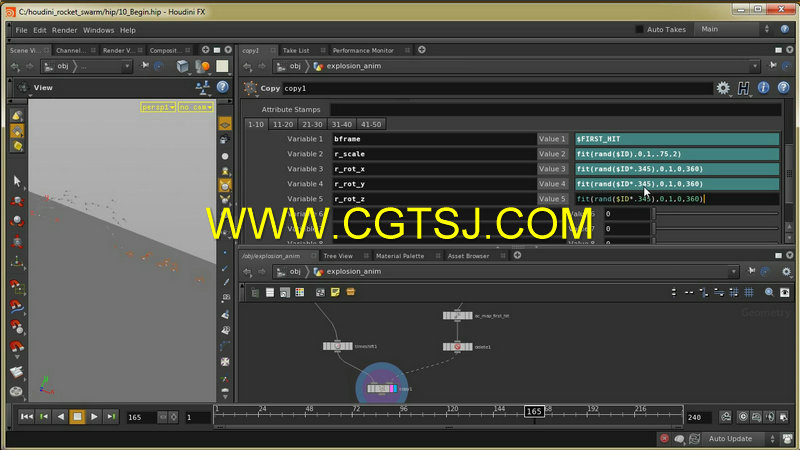Toggle network grid snapping icon

[x=749, y=292]
